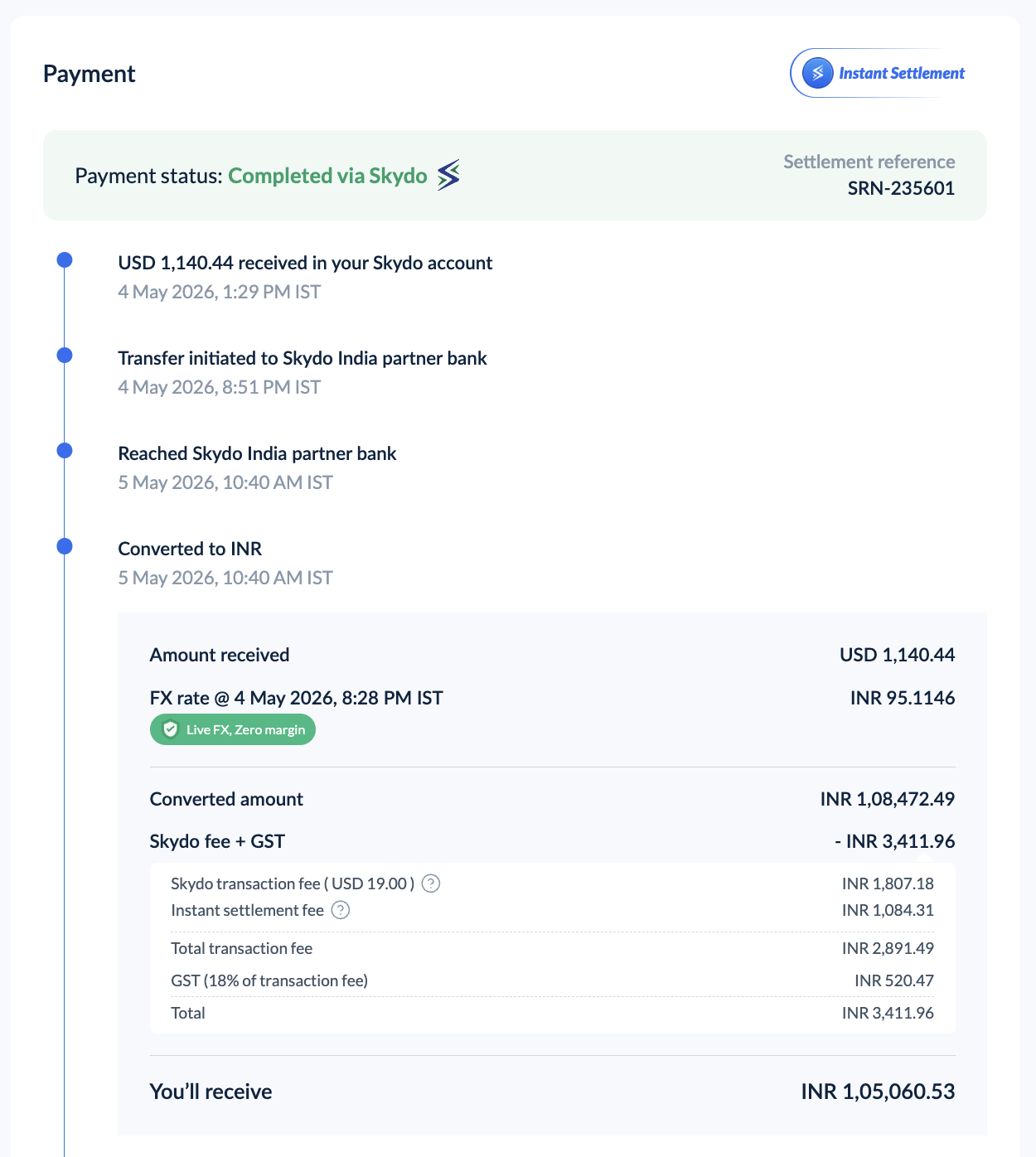Click the Completed via Skydo status text

[327, 176]
